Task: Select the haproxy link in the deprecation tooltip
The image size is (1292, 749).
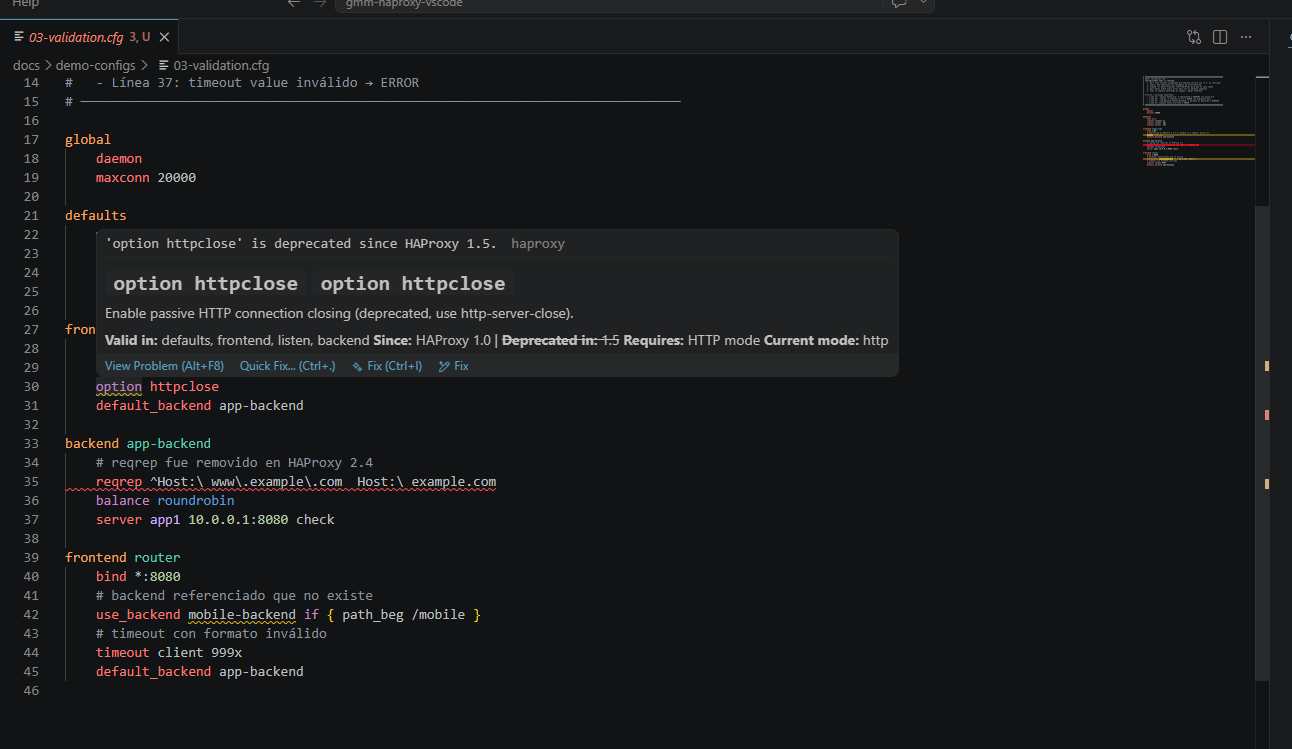Action: [x=537, y=243]
